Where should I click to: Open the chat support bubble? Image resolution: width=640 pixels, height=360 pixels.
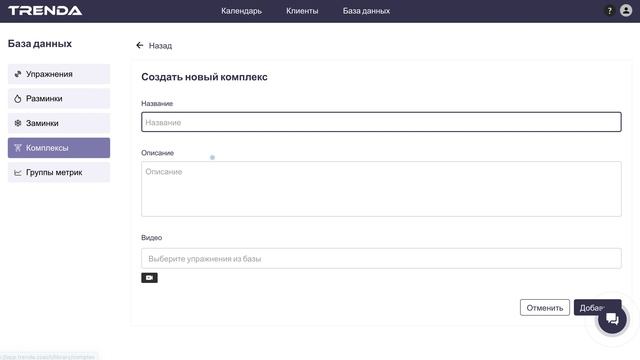612,319
